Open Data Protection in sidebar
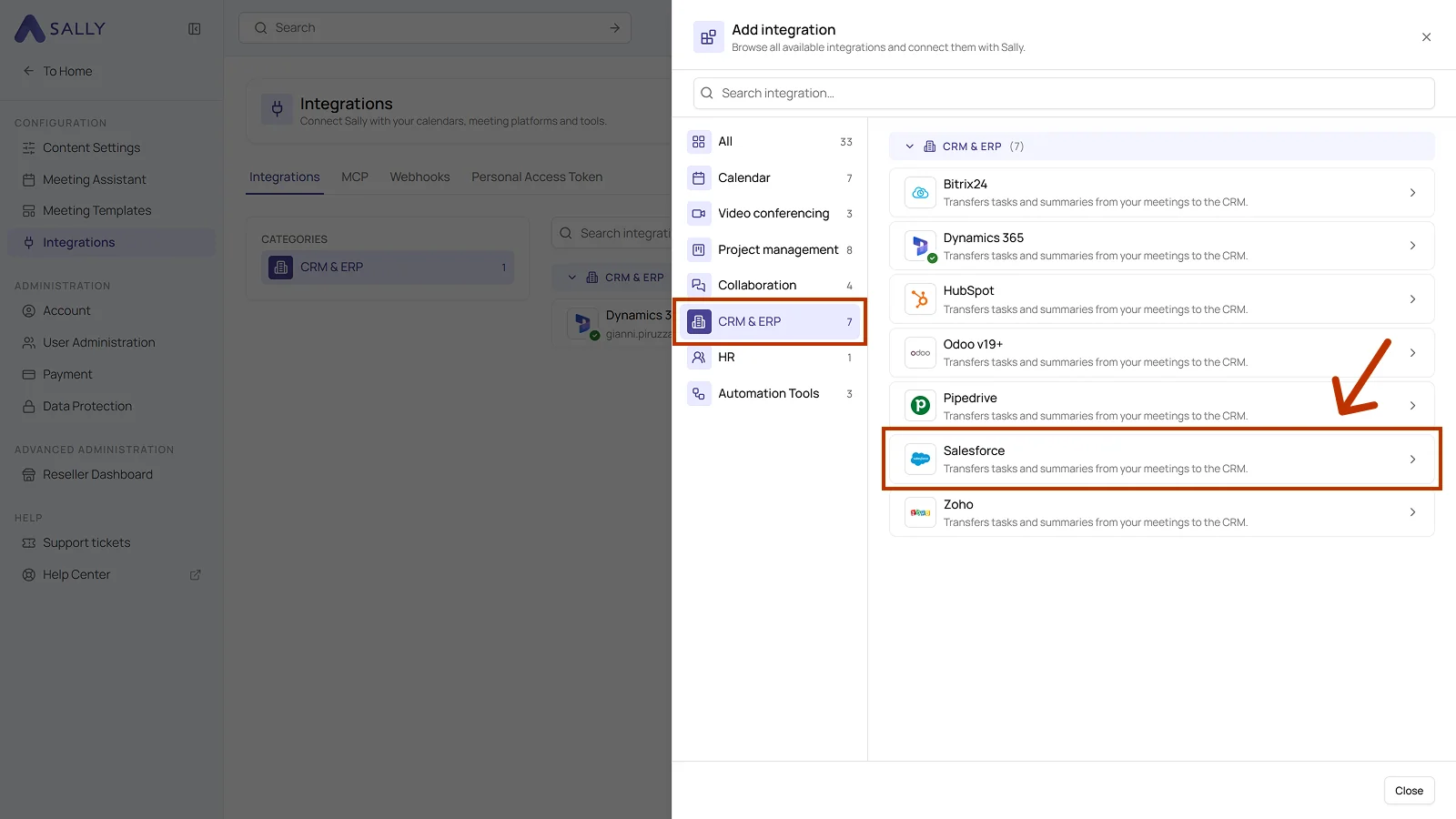 pyautogui.click(x=111, y=407)
